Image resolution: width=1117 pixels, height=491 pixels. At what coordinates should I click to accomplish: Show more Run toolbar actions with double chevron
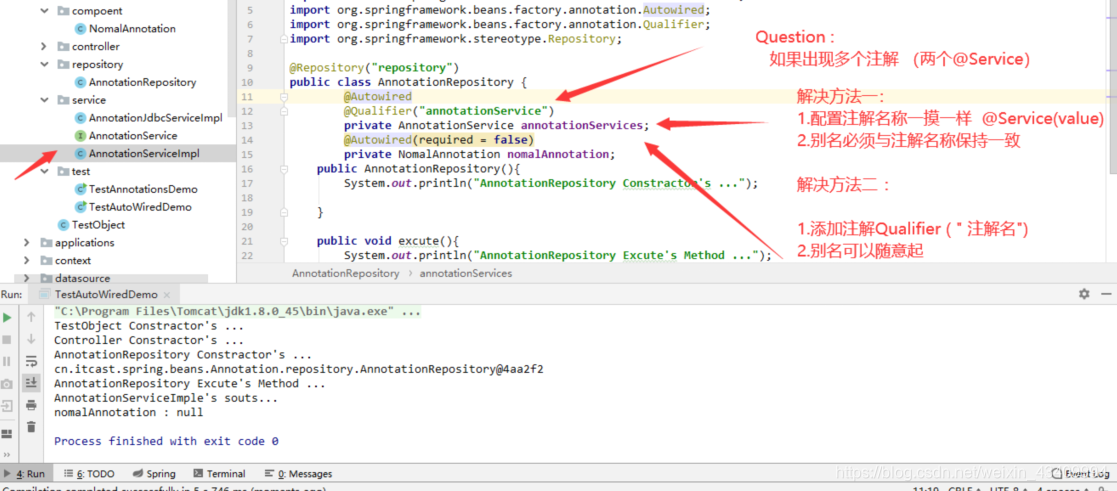7,454
